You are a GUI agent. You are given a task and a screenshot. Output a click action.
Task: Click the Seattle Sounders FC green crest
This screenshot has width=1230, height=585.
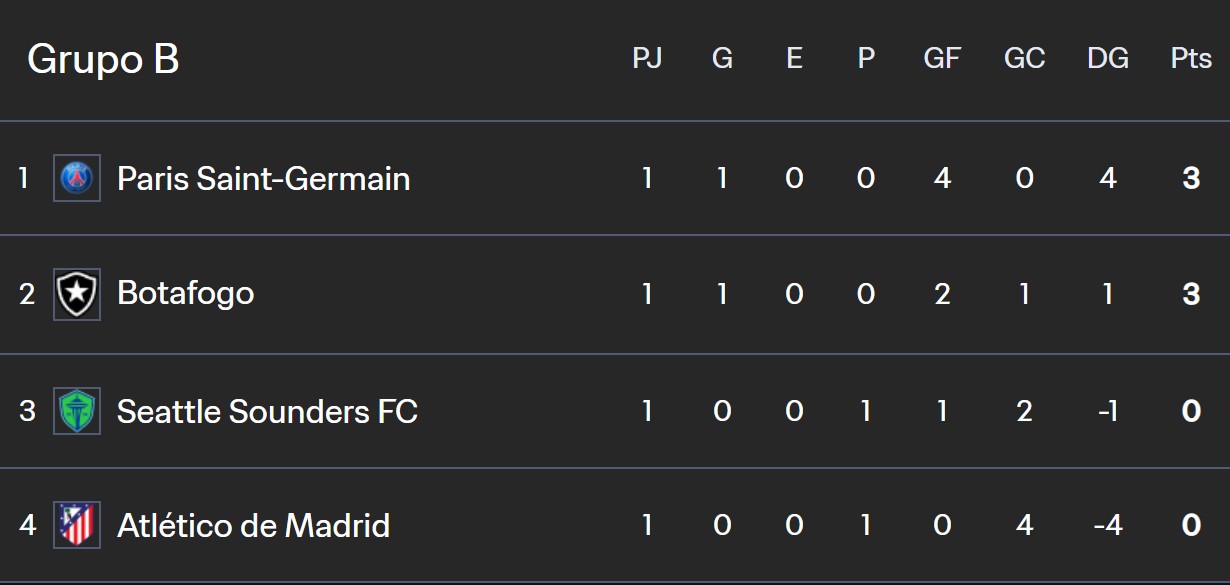point(77,411)
